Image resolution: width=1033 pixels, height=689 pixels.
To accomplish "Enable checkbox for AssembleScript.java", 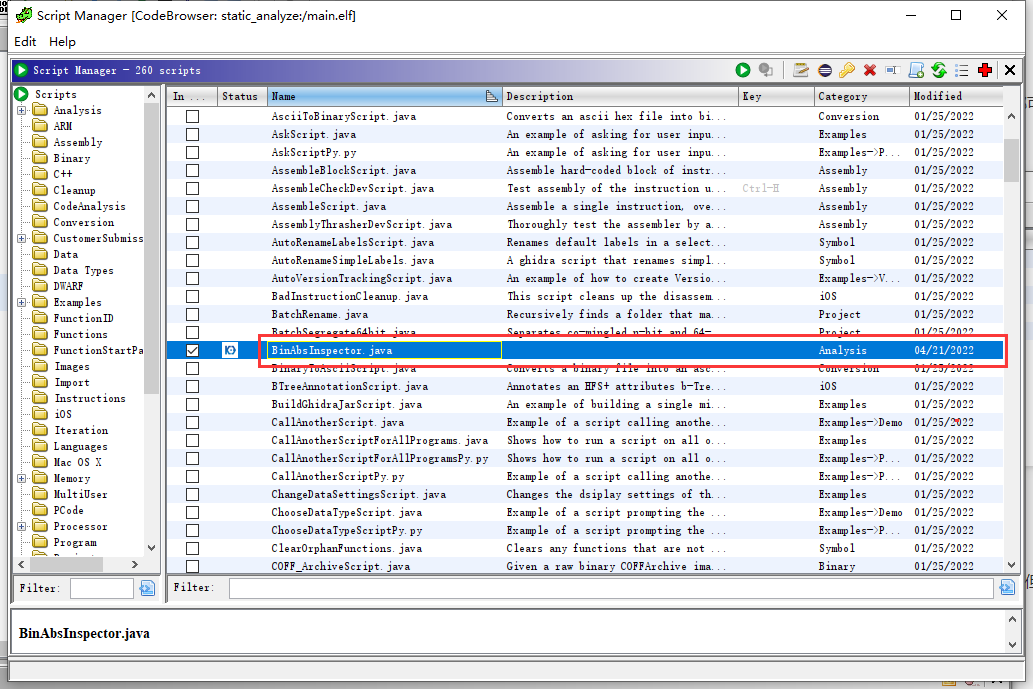I will (192, 206).
